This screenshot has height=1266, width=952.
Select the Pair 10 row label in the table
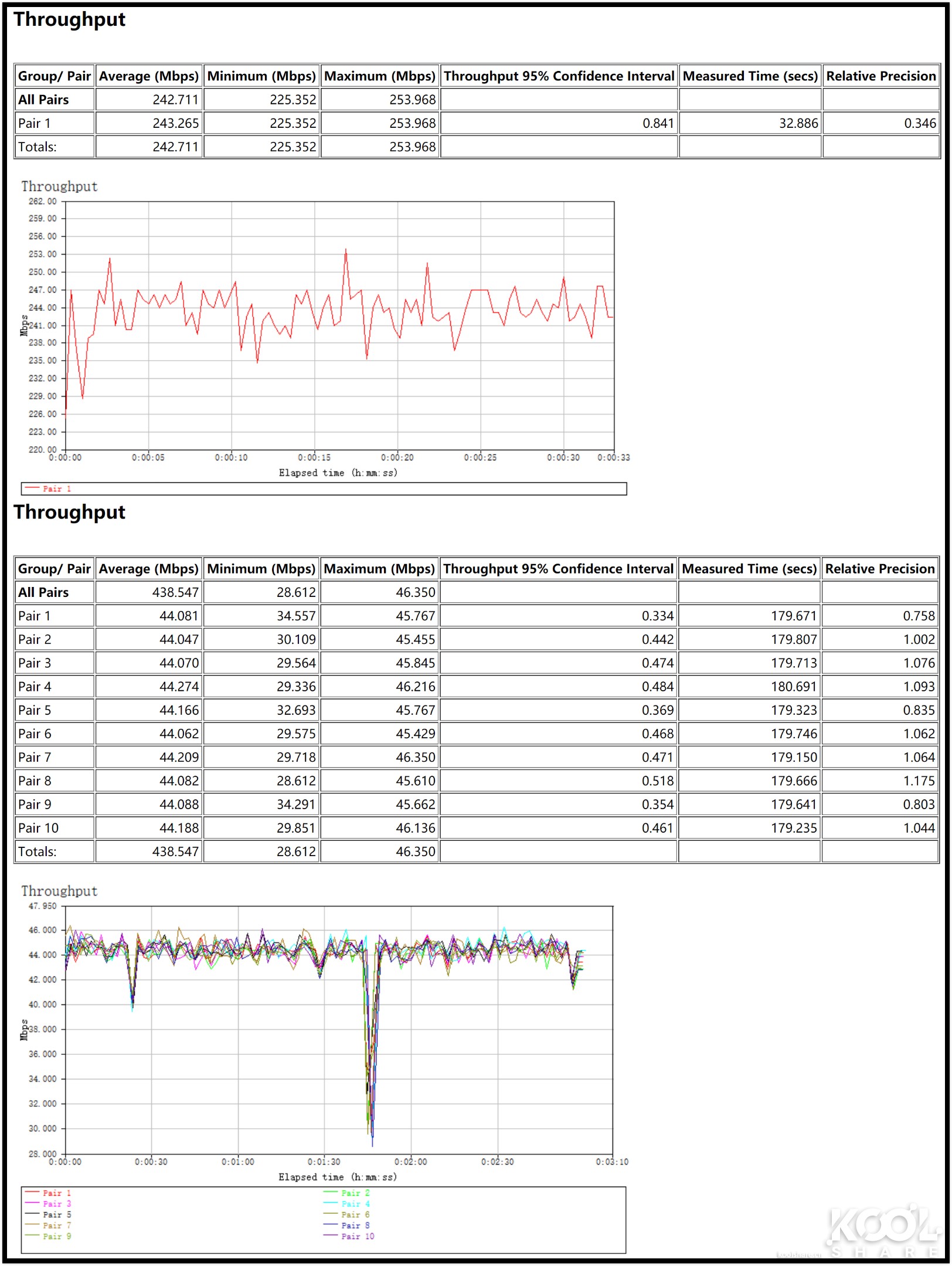[x=38, y=828]
